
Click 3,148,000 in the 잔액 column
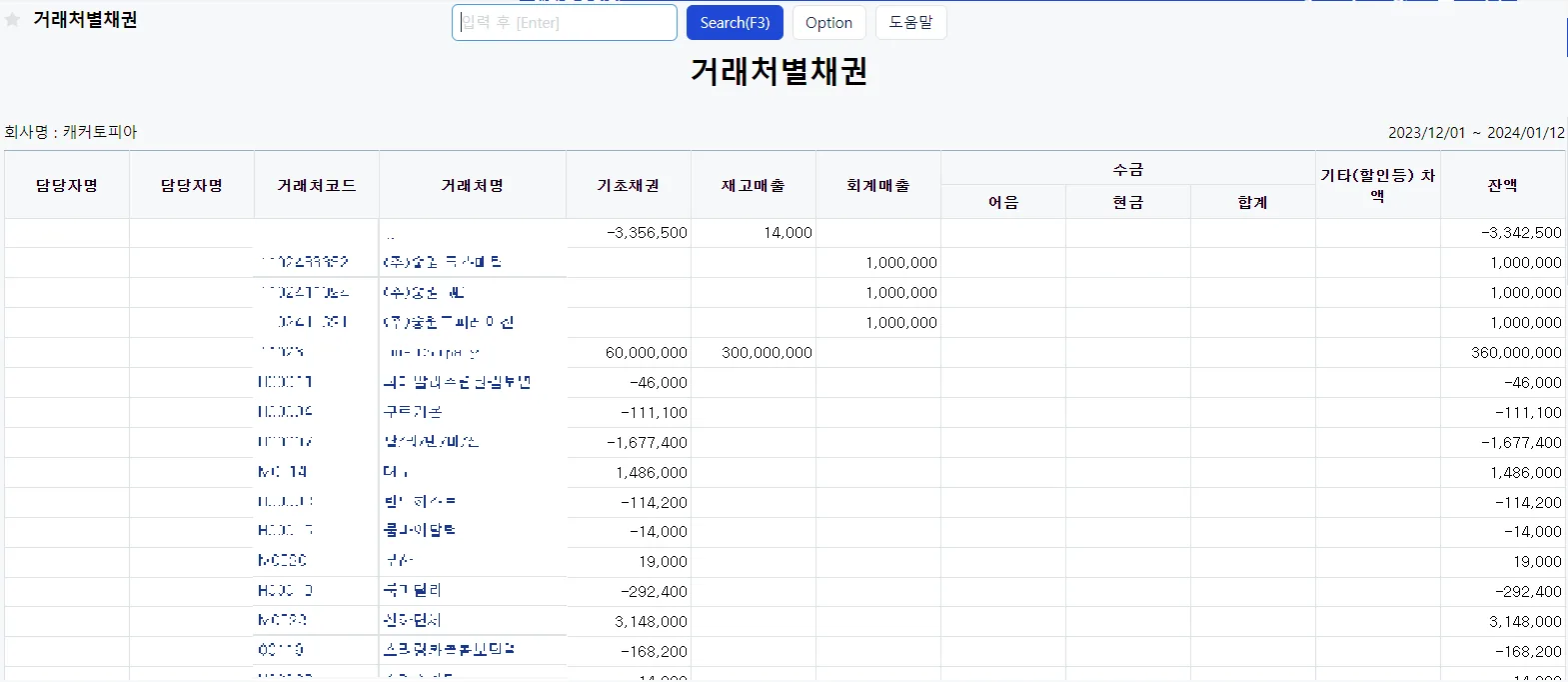[1526, 621]
